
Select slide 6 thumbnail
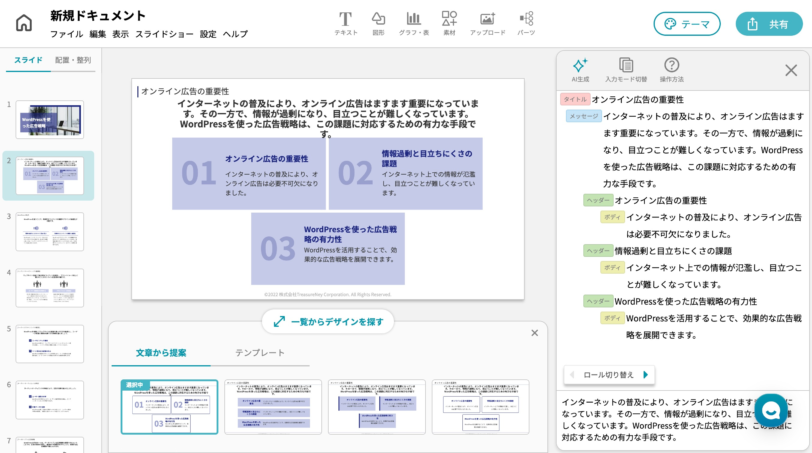pyautogui.click(x=50, y=400)
